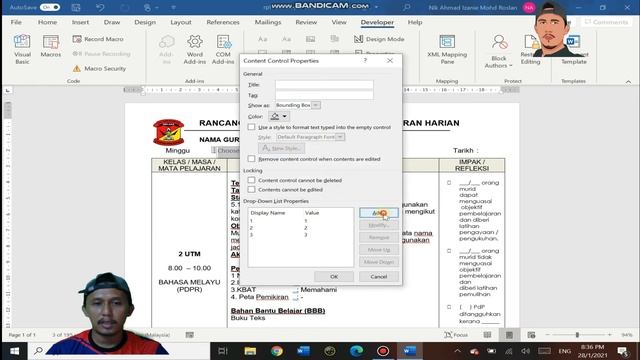640x360 pixels.
Task: Open Microsoft Edge from taskbar
Action: coord(356,351)
